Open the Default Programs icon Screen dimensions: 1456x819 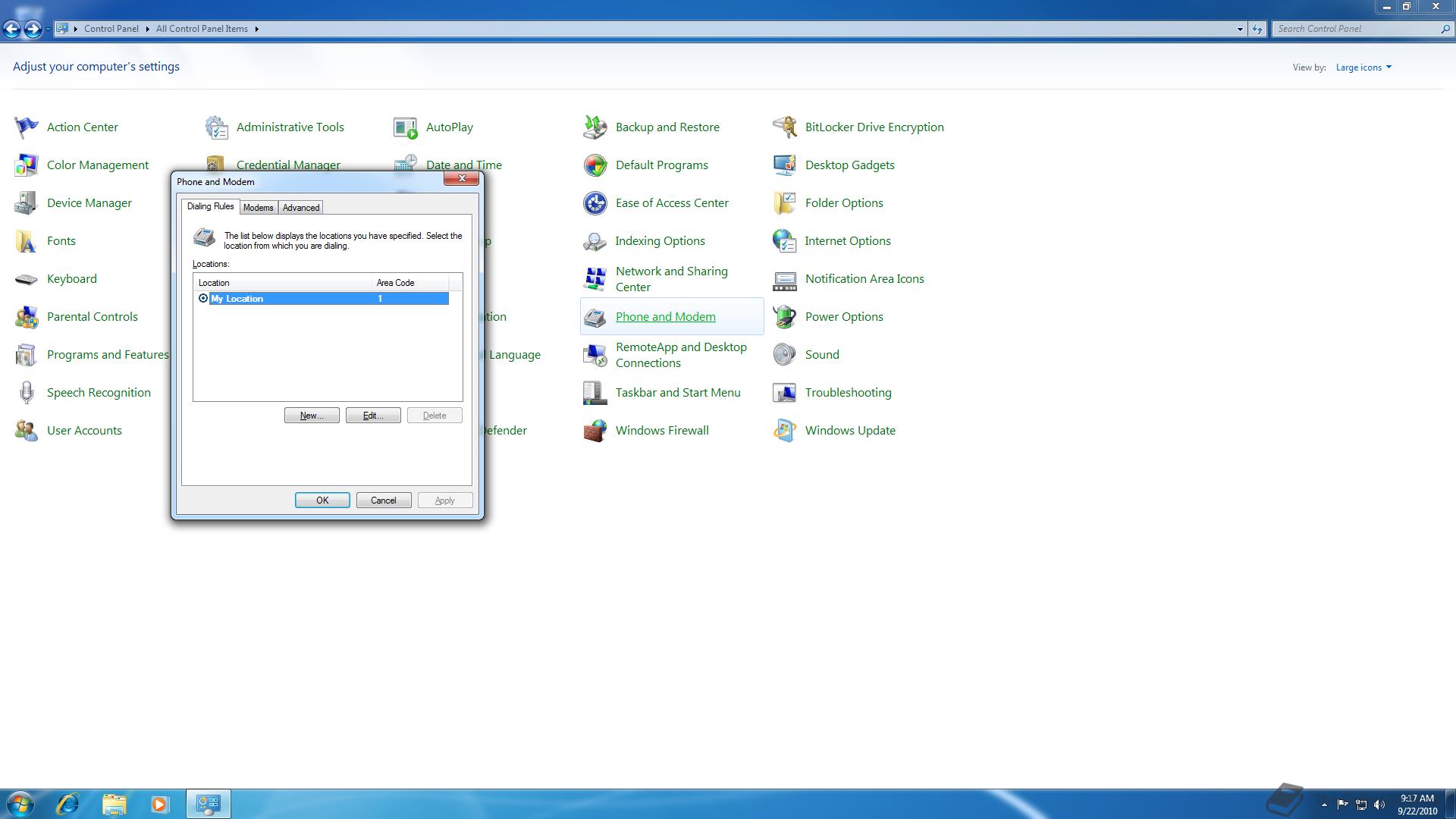pyautogui.click(x=595, y=165)
